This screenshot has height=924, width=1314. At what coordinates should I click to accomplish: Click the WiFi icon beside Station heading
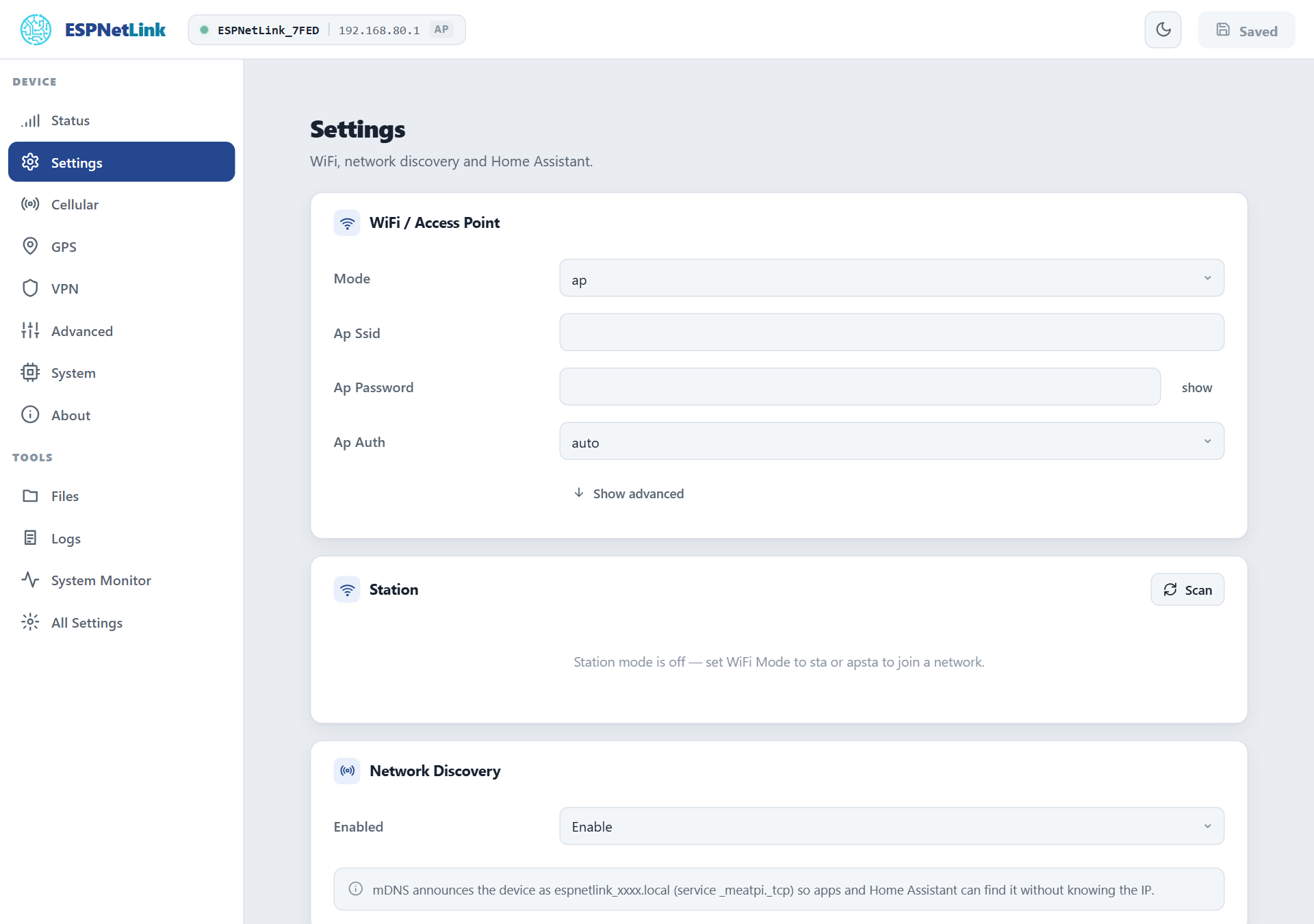point(347,589)
